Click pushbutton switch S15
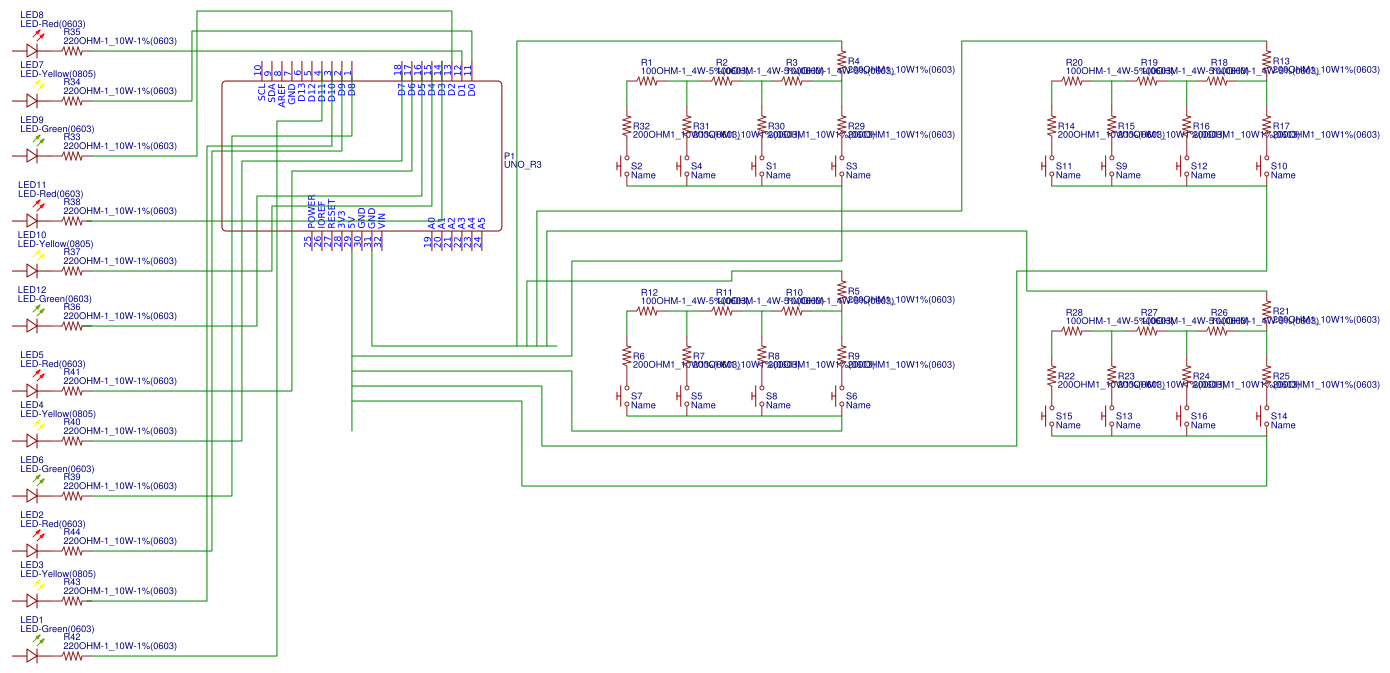The width and height of the screenshot is (1390, 673). tap(1049, 415)
